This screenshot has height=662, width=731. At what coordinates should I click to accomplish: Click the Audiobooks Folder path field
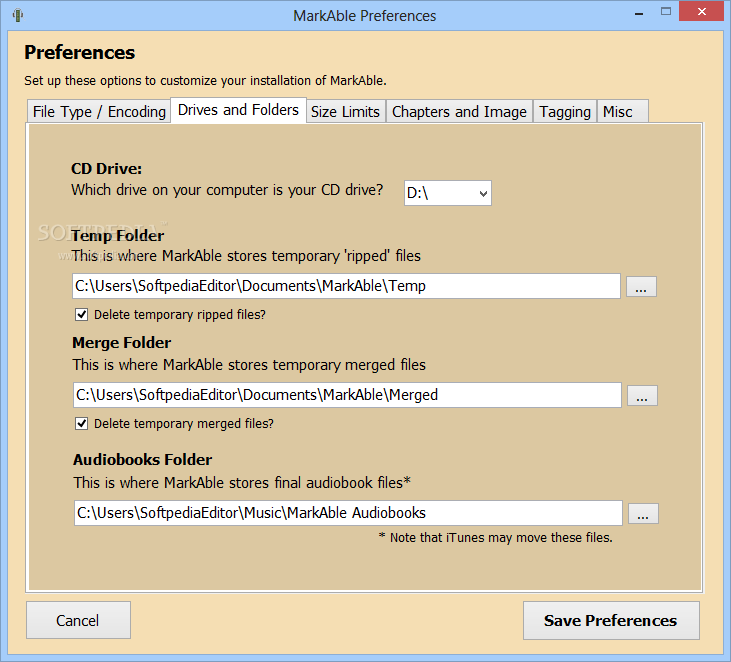(x=348, y=513)
